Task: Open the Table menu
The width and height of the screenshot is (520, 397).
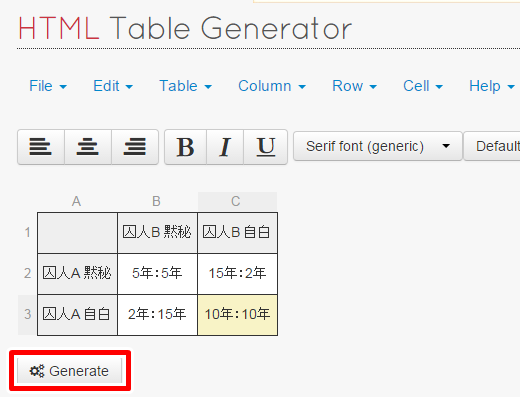Action: [185, 86]
